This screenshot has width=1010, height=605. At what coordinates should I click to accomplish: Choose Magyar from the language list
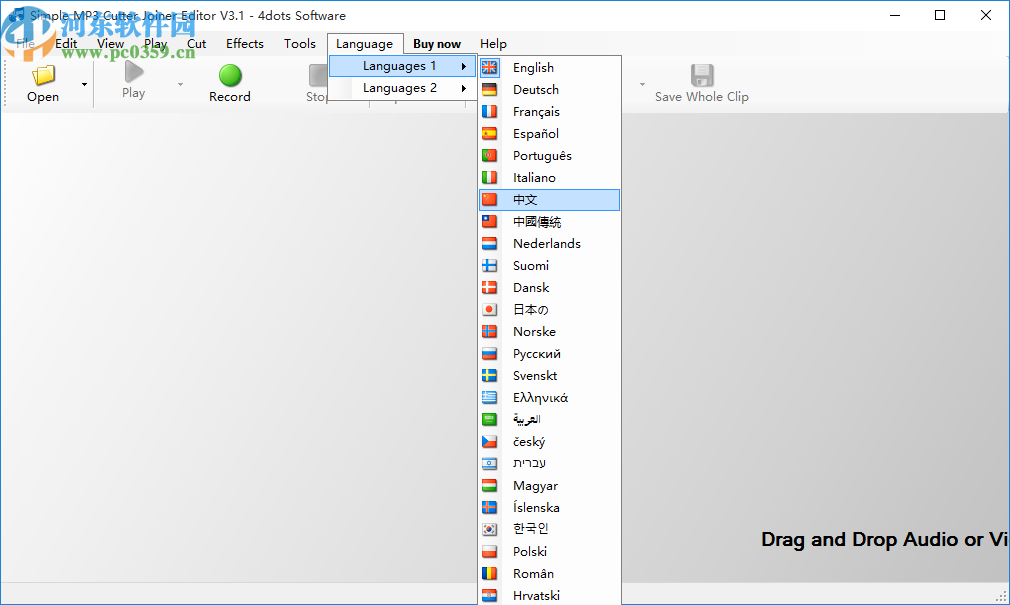click(549, 485)
